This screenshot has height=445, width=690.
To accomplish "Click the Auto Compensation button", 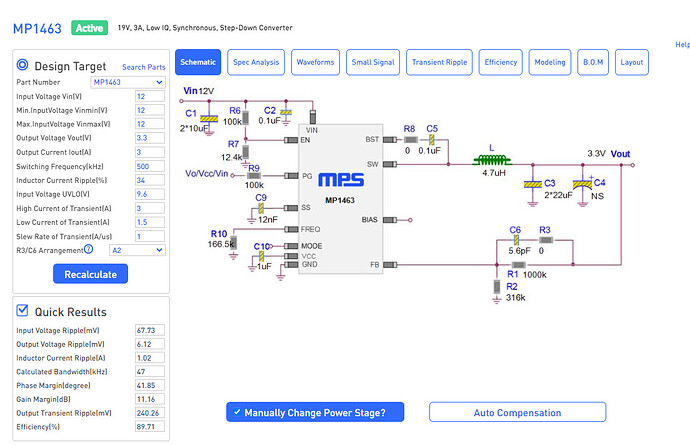I will (518, 412).
